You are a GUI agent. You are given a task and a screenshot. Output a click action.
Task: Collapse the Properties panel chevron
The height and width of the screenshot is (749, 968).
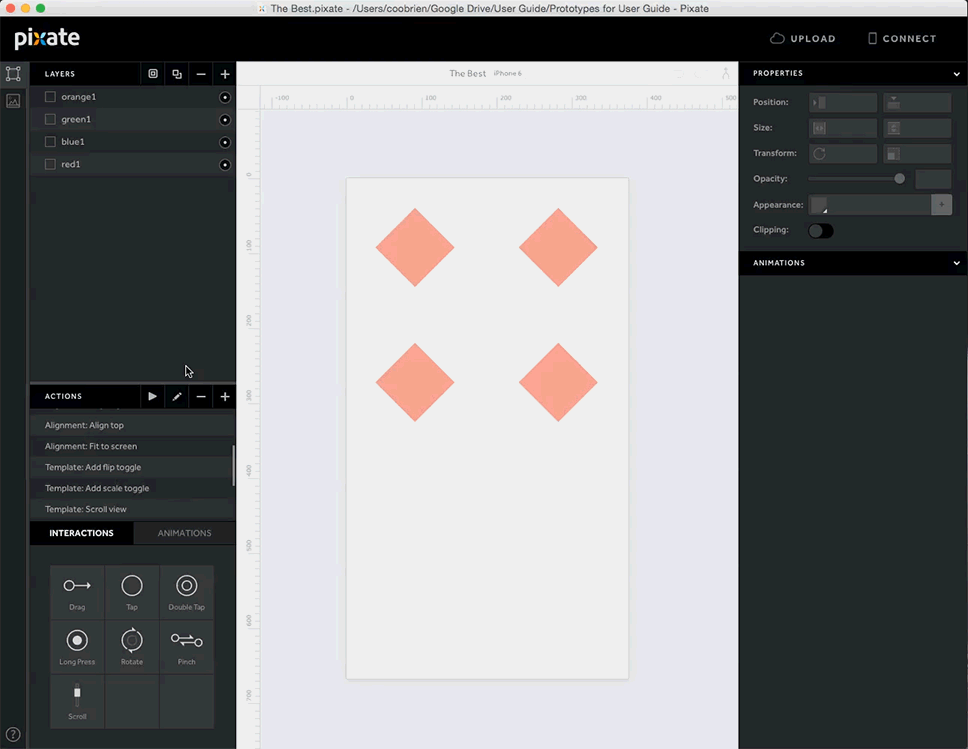pyautogui.click(x=956, y=74)
